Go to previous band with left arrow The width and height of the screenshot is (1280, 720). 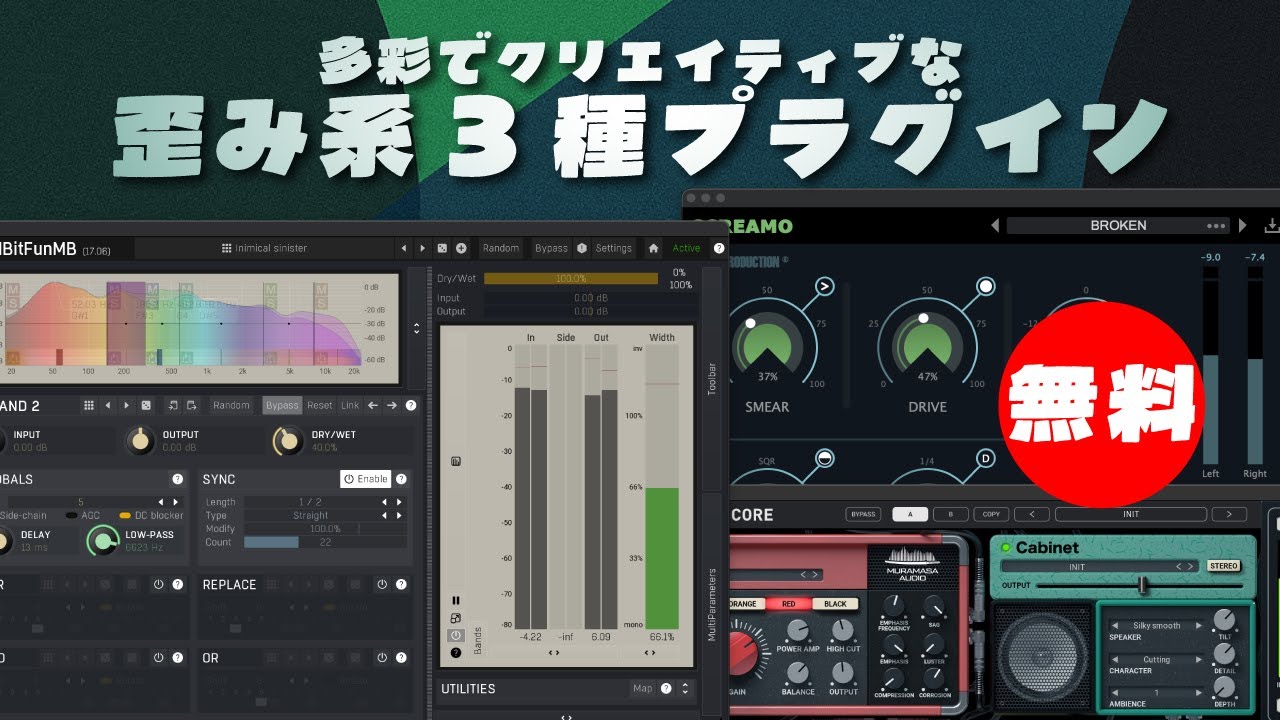(373, 405)
